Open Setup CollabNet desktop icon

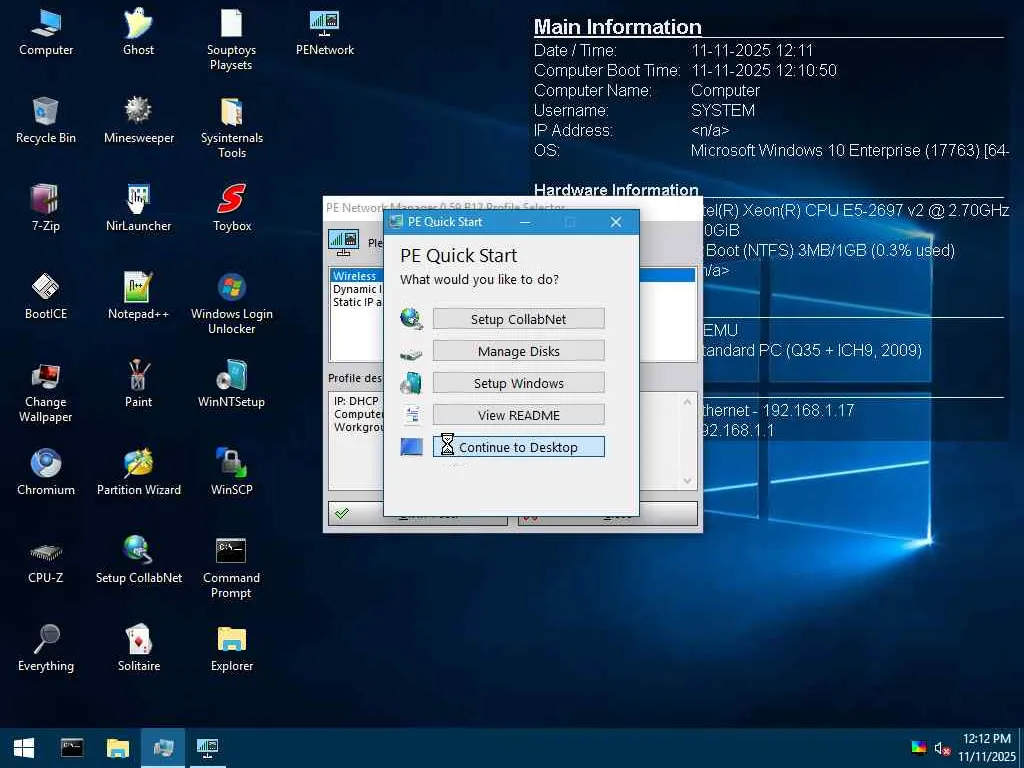138,560
